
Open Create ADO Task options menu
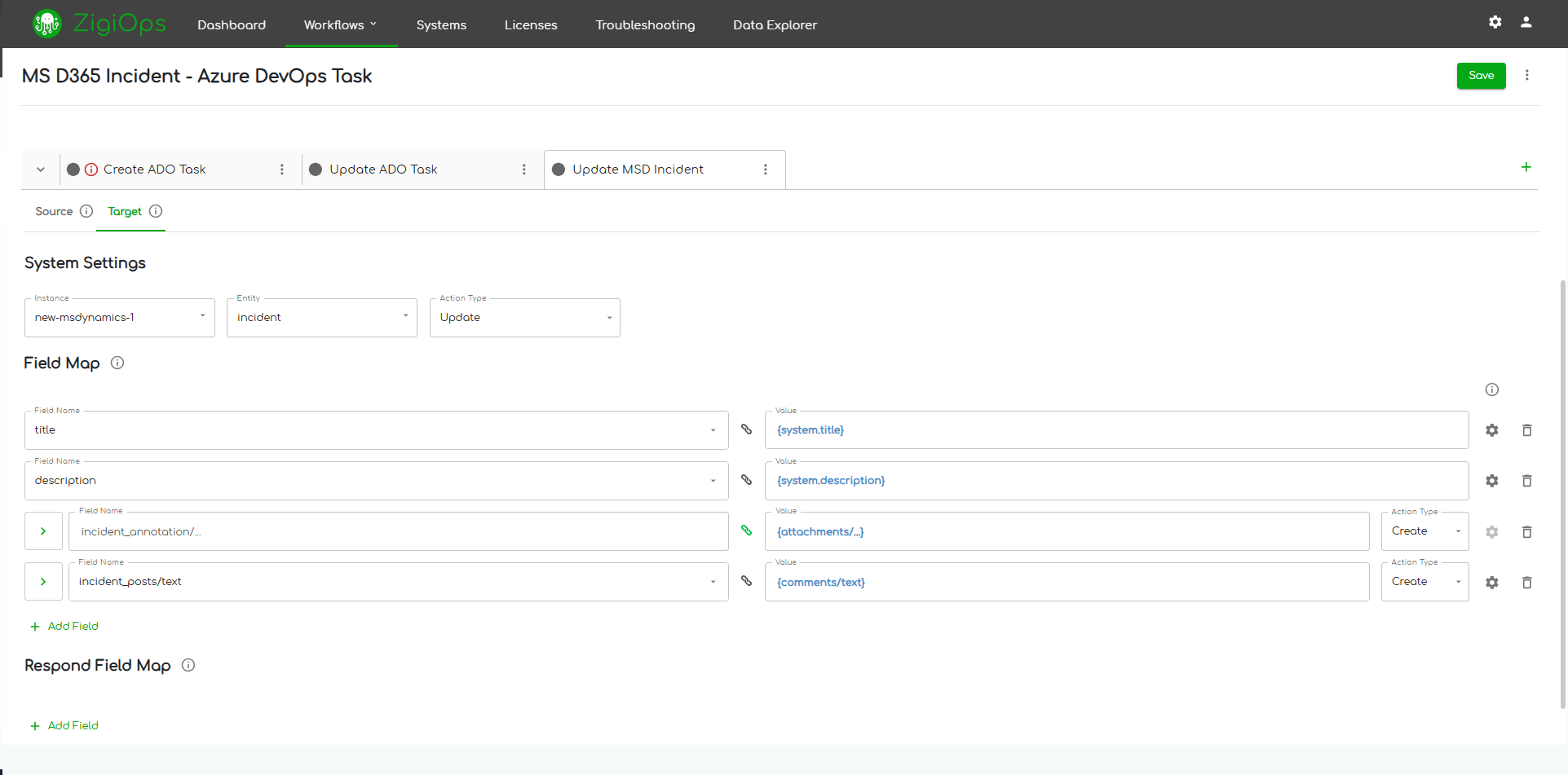tap(282, 170)
